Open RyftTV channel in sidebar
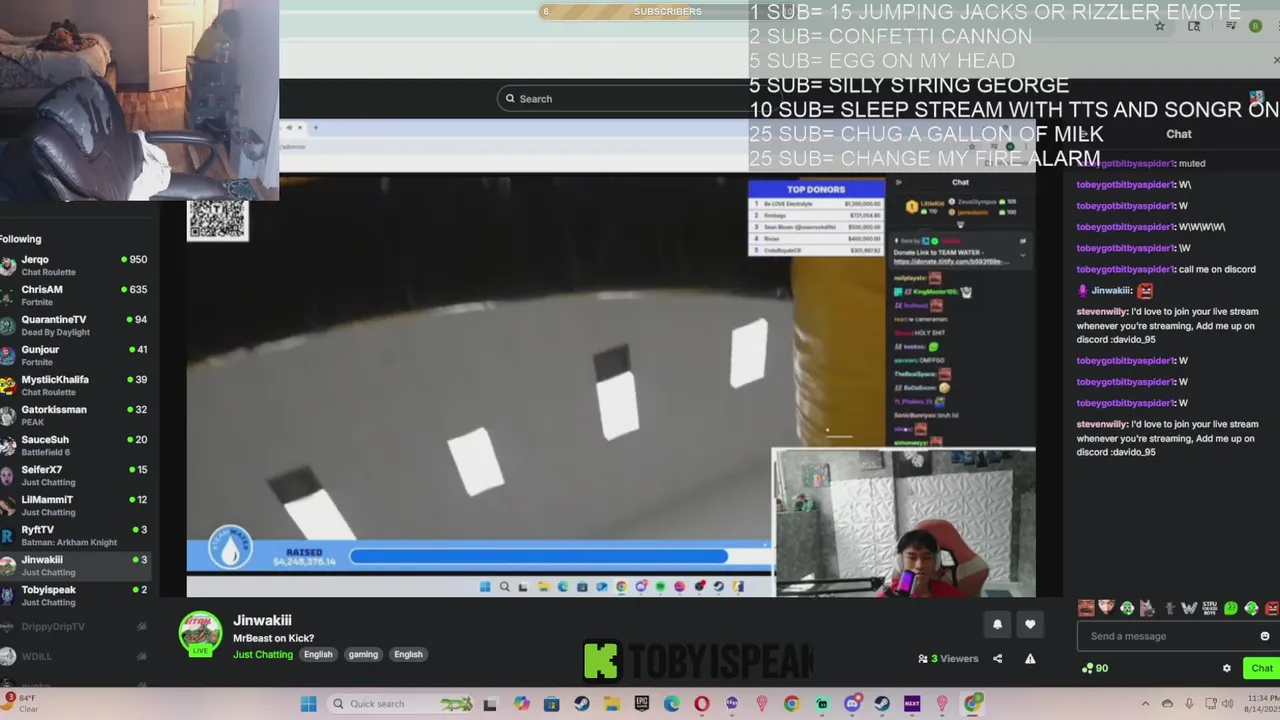 (x=75, y=535)
